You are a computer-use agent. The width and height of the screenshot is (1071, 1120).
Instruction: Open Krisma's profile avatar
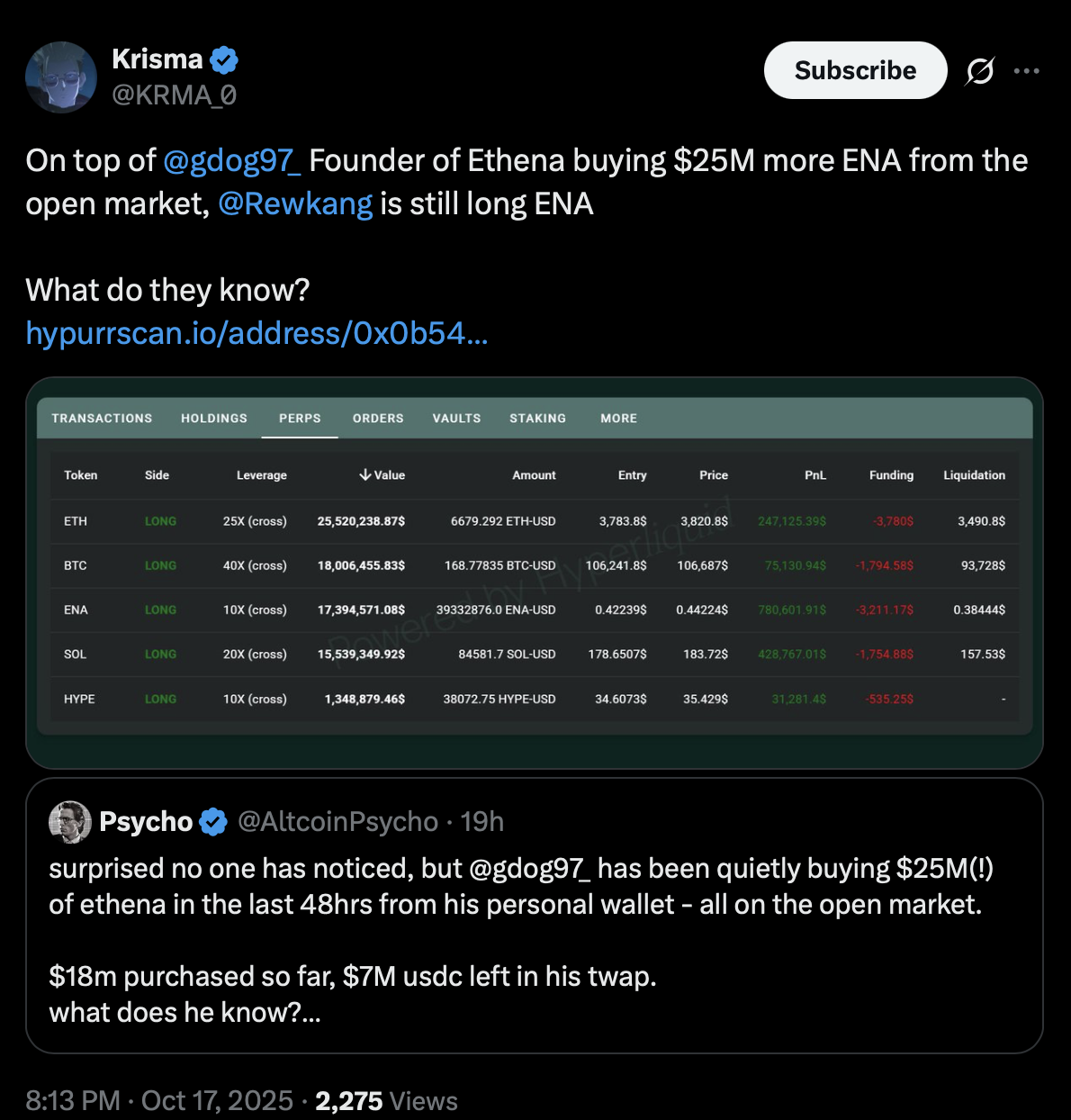click(61, 77)
